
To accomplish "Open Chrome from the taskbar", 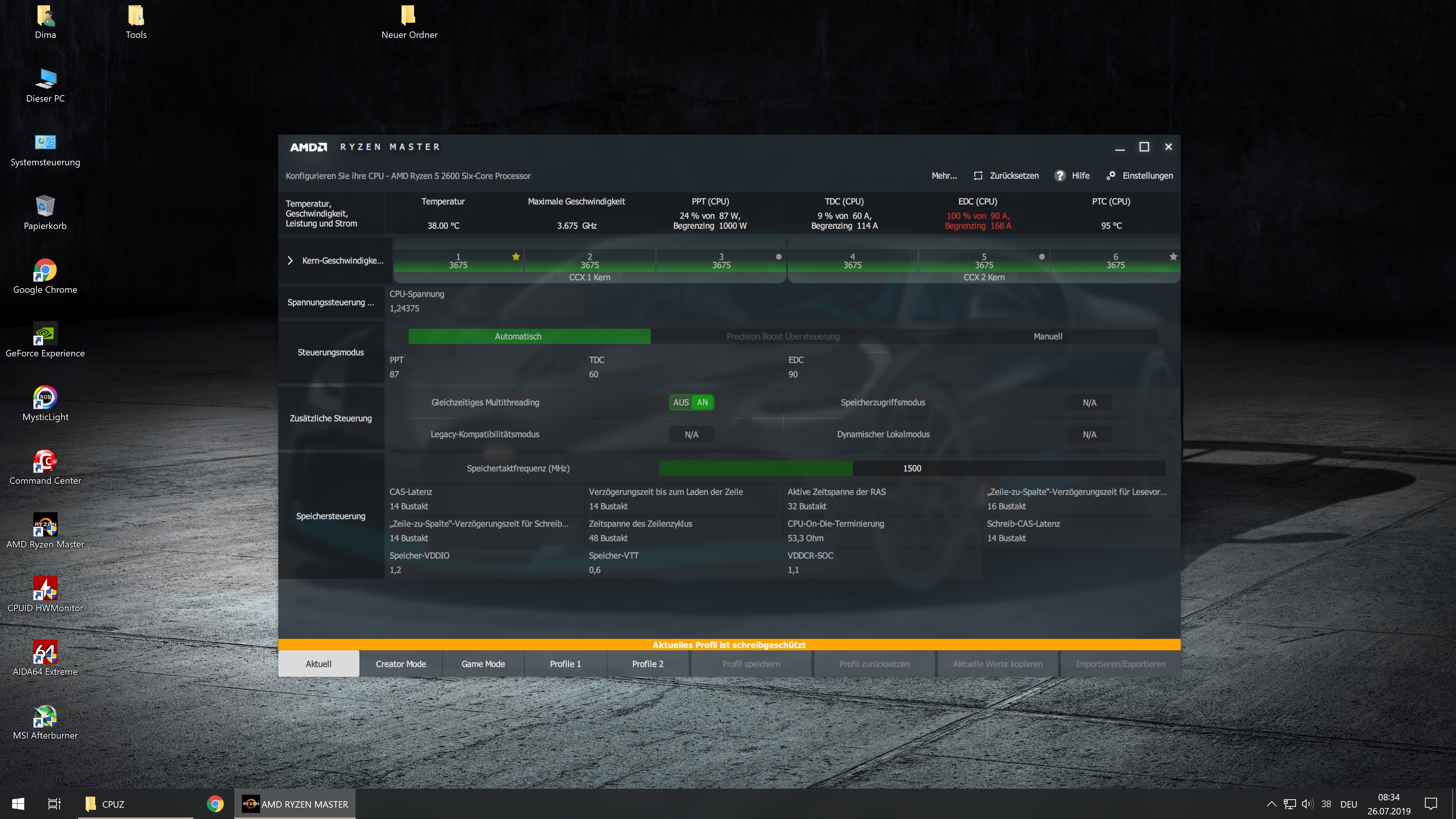I will pyautogui.click(x=215, y=804).
